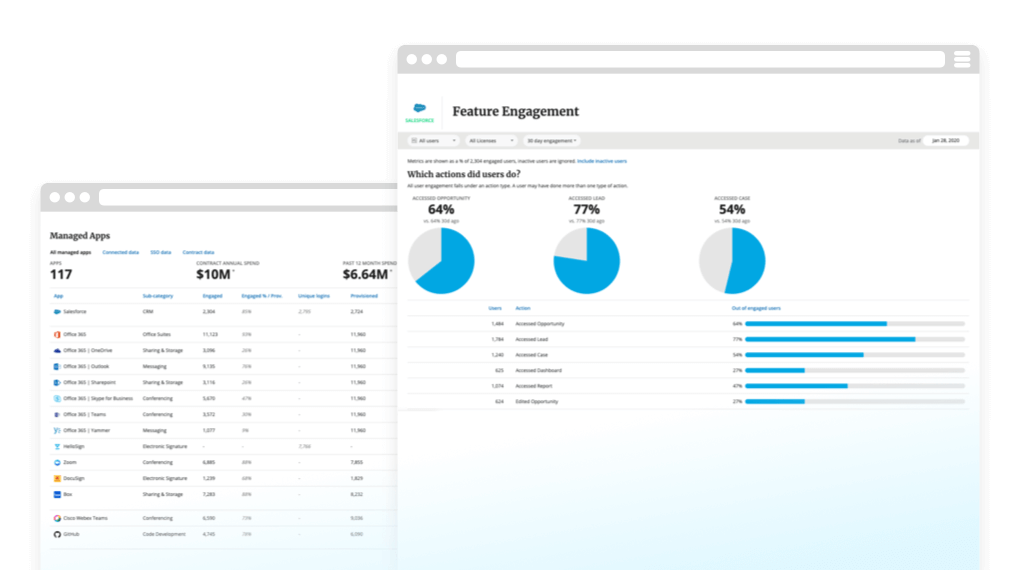The height and width of the screenshot is (570, 1020).
Task: Open the All Licenses filter dropdown
Action: [x=491, y=141]
